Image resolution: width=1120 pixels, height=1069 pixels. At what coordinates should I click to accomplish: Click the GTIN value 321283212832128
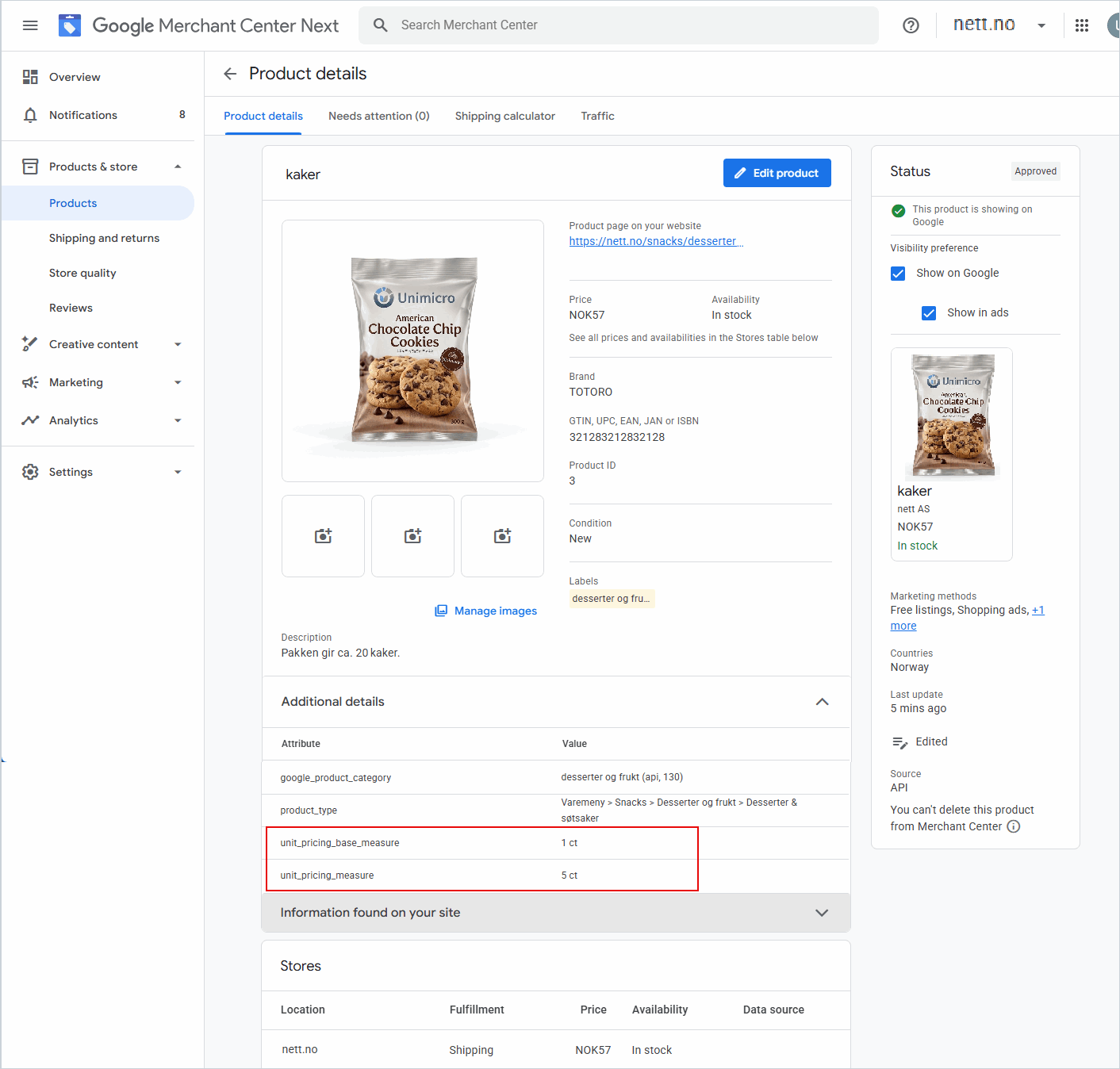[617, 437]
